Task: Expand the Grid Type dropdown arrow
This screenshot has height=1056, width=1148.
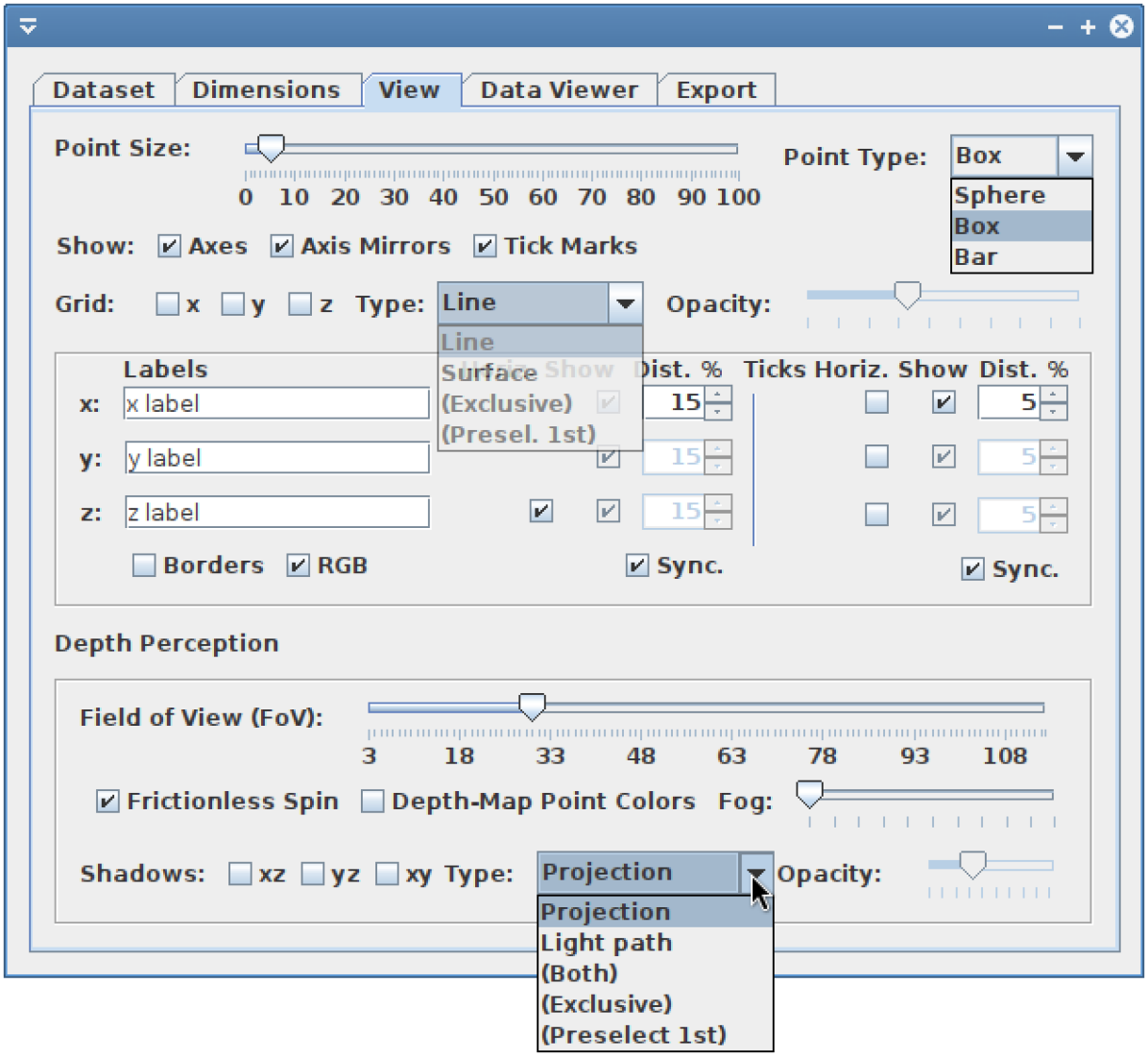Action: [625, 303]
